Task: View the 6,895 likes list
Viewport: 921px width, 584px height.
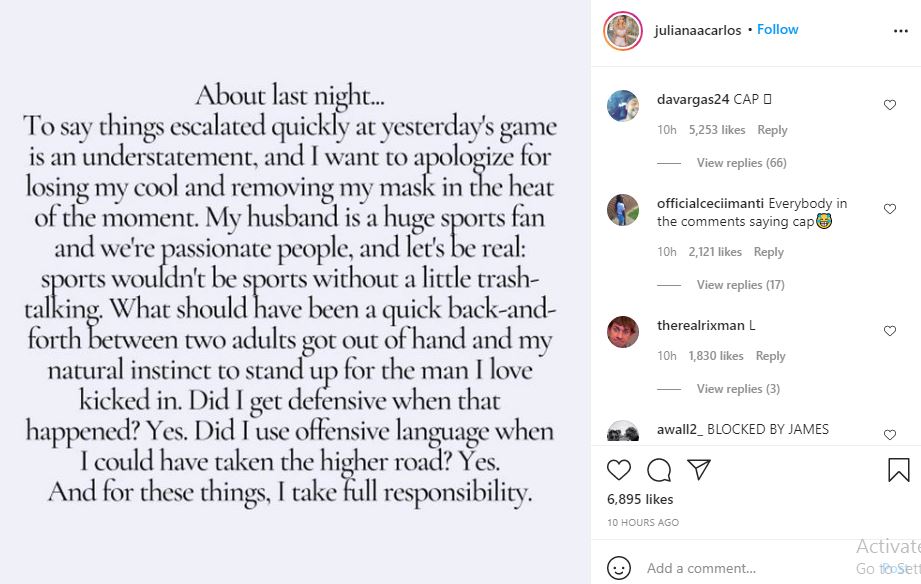Action: 640,499
